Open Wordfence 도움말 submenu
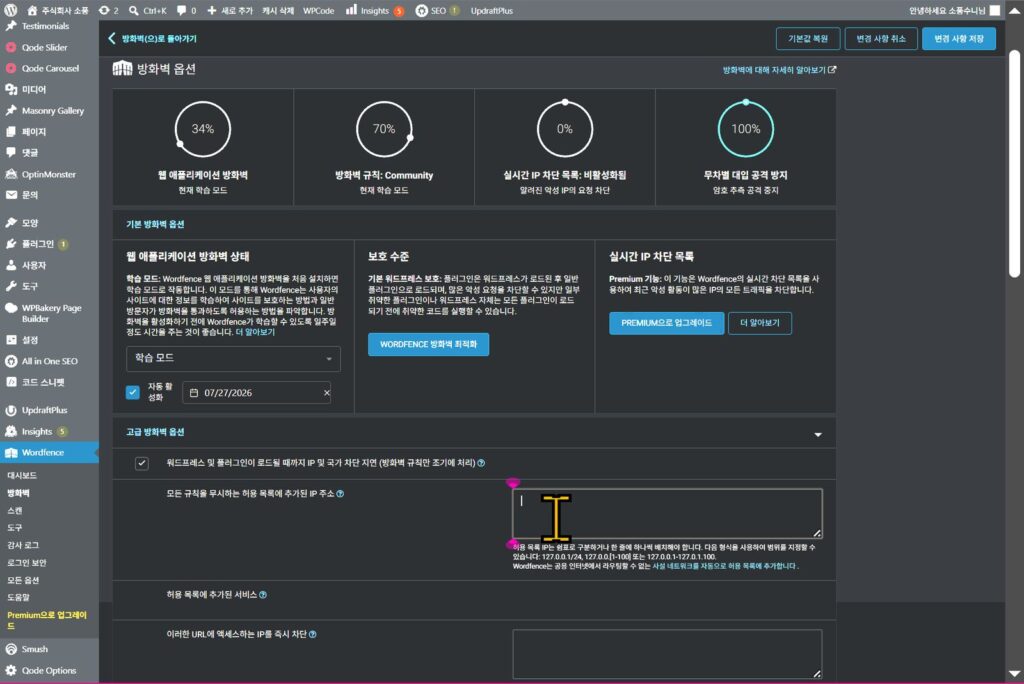 (x=18, y=597)
